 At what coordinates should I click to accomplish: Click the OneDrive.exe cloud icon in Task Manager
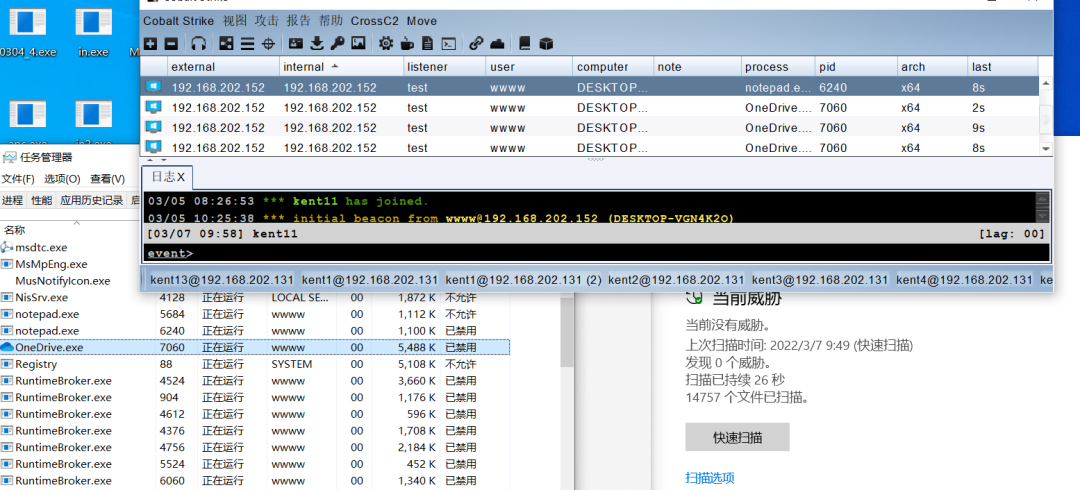click(7, 347)
